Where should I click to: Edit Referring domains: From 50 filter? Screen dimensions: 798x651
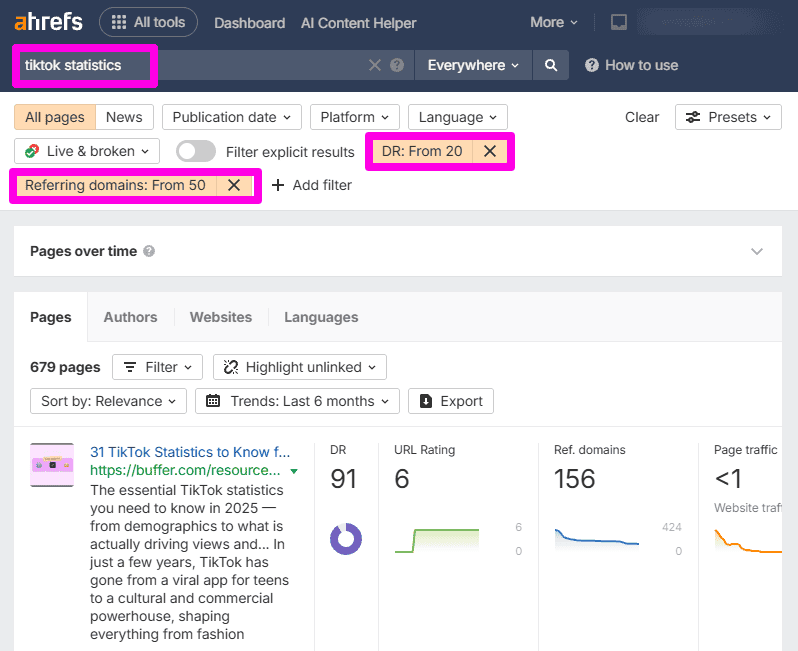116,185
